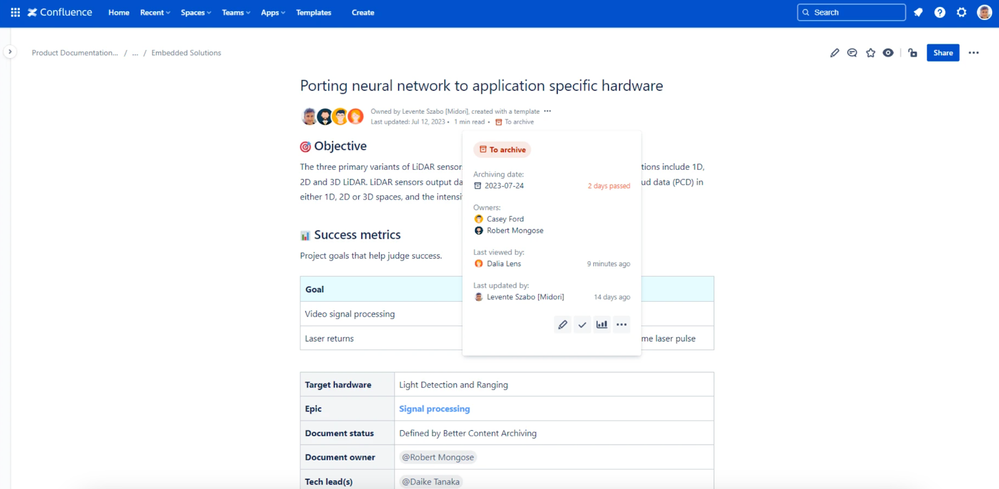Edit the page with the pencil icon in the page toolbar
The image size is (999, 489).
(835, 53)
